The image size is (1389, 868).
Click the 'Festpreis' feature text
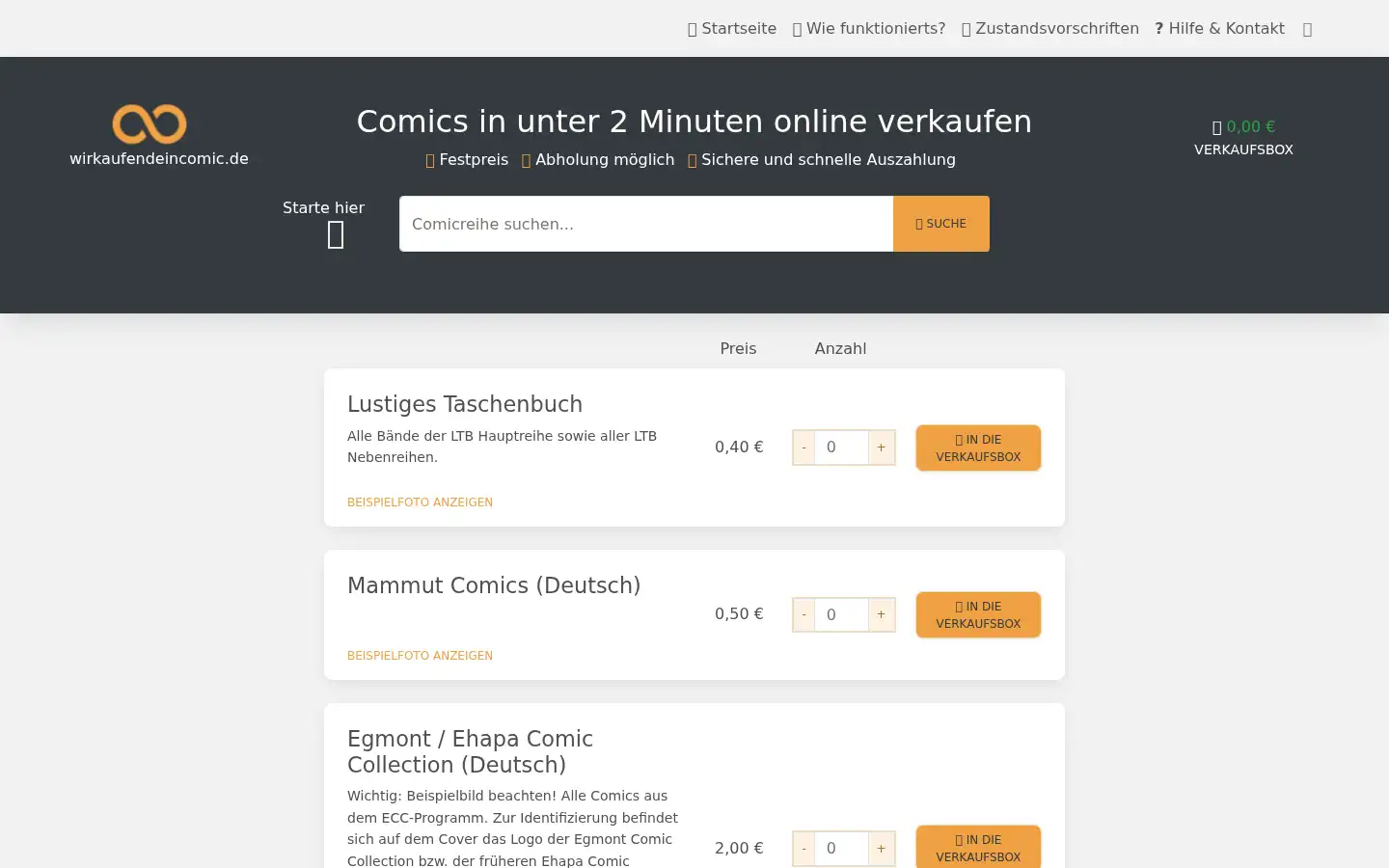[x=474, y=160]
